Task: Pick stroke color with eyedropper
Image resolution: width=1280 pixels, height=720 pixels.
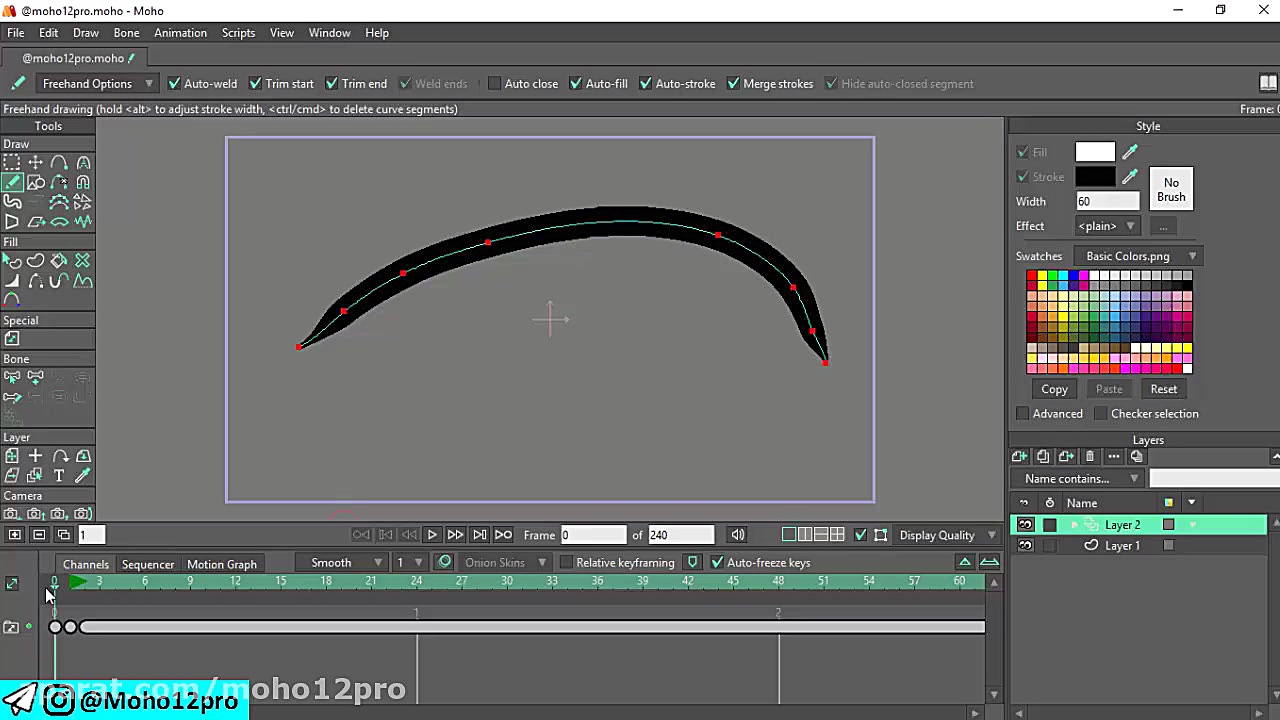Action: pyautogui.click(x=1130, y=177)
